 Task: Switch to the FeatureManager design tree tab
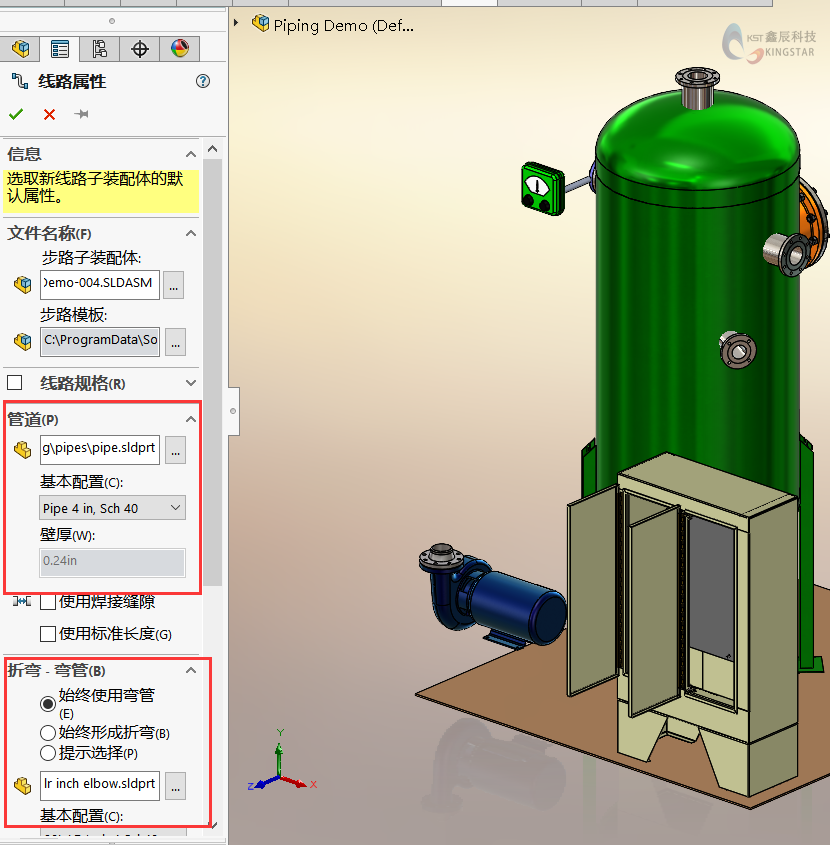click(20, 49)
